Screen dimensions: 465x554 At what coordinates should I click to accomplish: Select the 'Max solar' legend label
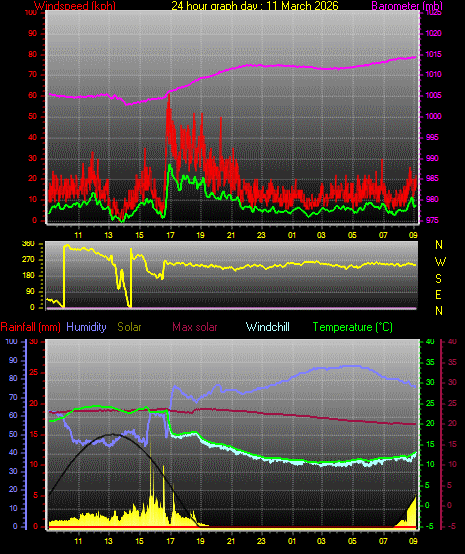coord(195,327)
